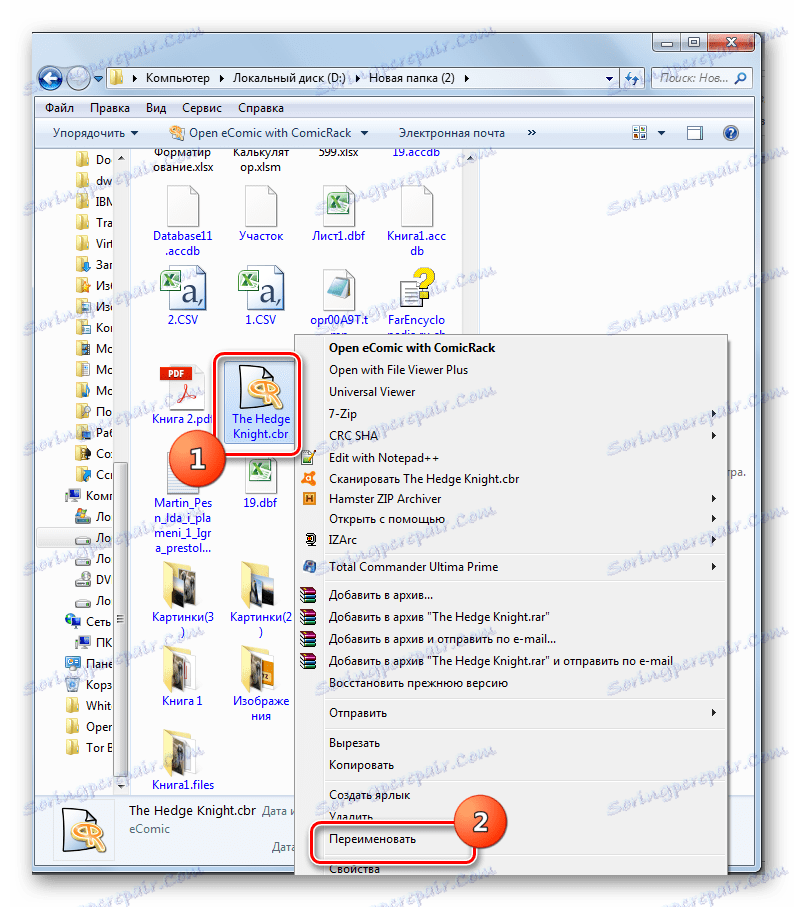
Task: Expand the Отправить submenu
Action: pos(511,713)
